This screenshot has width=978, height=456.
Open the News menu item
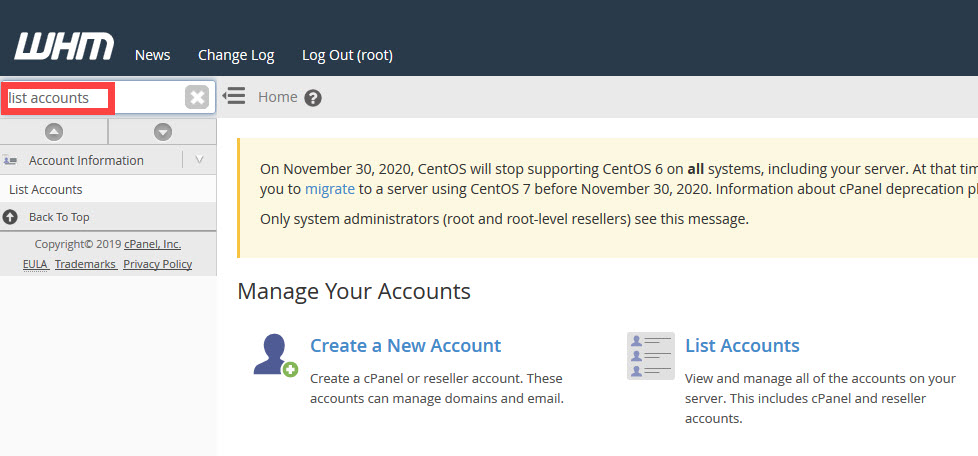click(152, 55)
